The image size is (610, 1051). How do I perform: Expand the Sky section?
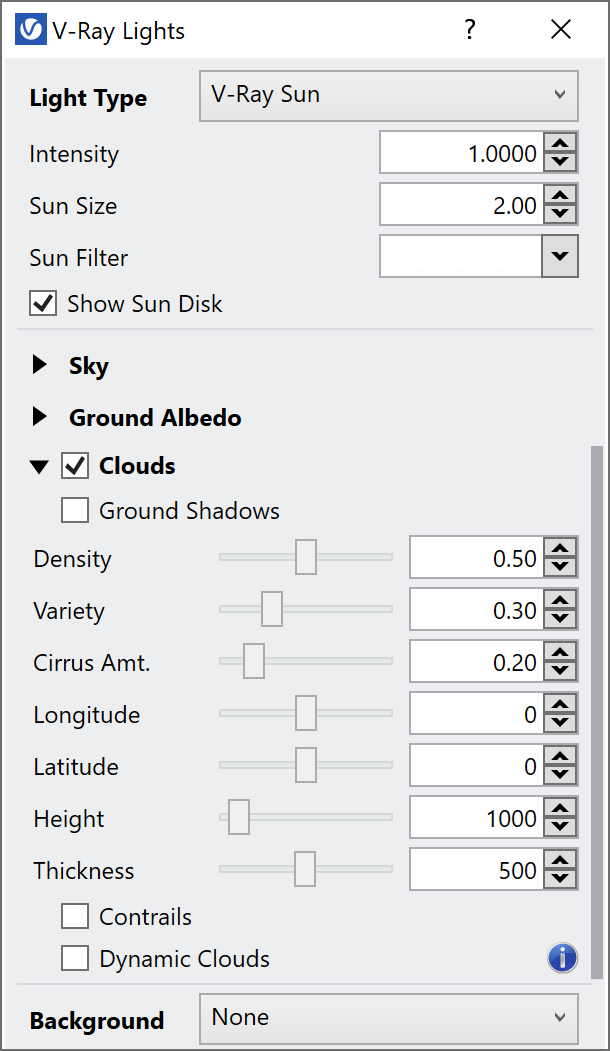[x=40, y=365]
